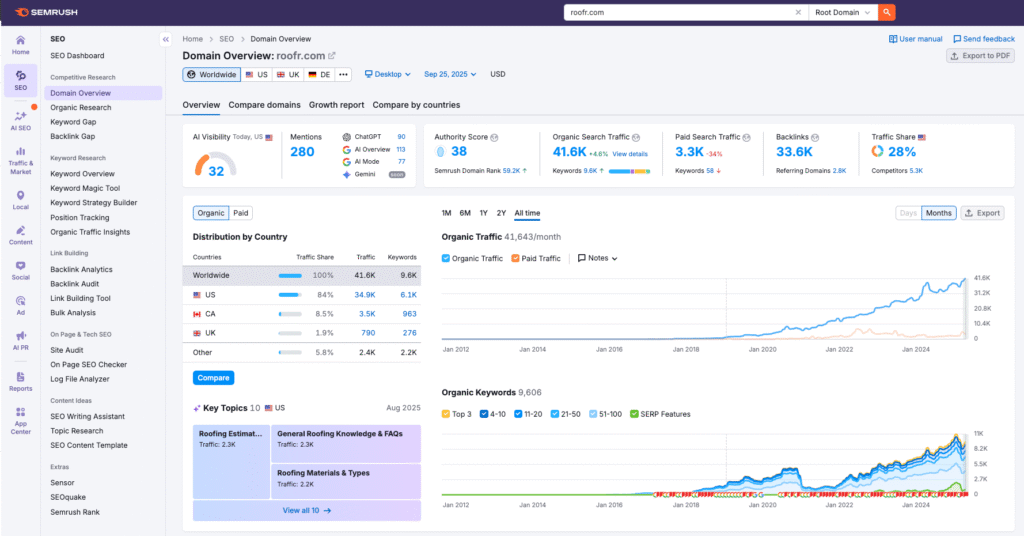The image size is (1024, 536).
Task: Toggle the Paid Traffic checkbox
Action: pos(515,258)
